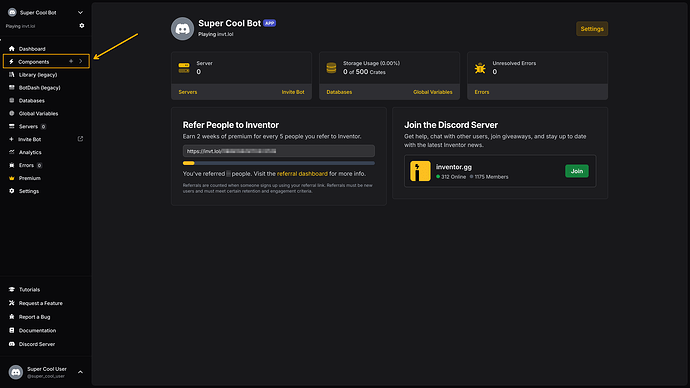This screenshot has width=690, height=388.
Task: Click the Storage Usage database icon
Action: point(331,68)
